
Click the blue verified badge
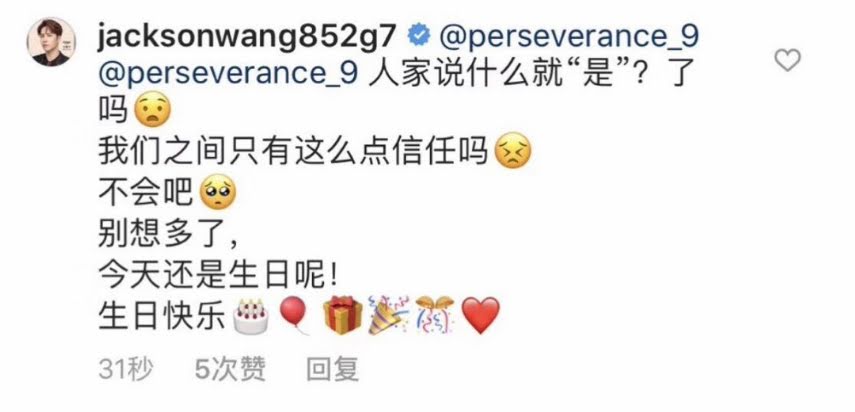pyautogui.click(x=419, y=37)
